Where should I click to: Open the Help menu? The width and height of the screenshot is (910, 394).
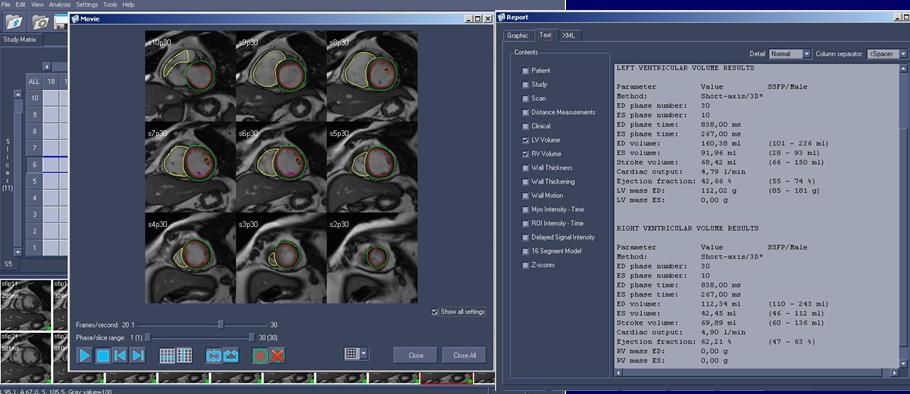click(128, 4)
